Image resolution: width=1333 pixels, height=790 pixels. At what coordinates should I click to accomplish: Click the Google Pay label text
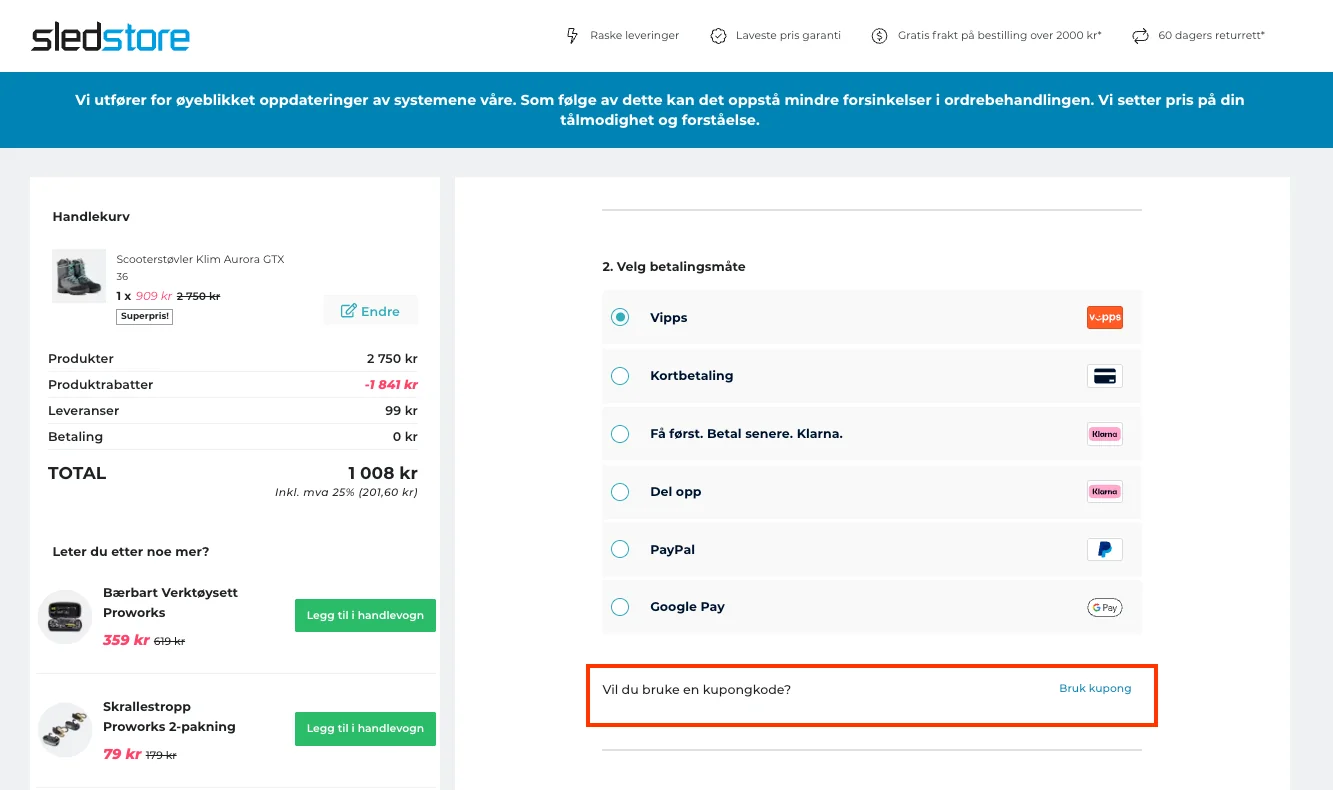pyautogui.click(x=687, y=607)
